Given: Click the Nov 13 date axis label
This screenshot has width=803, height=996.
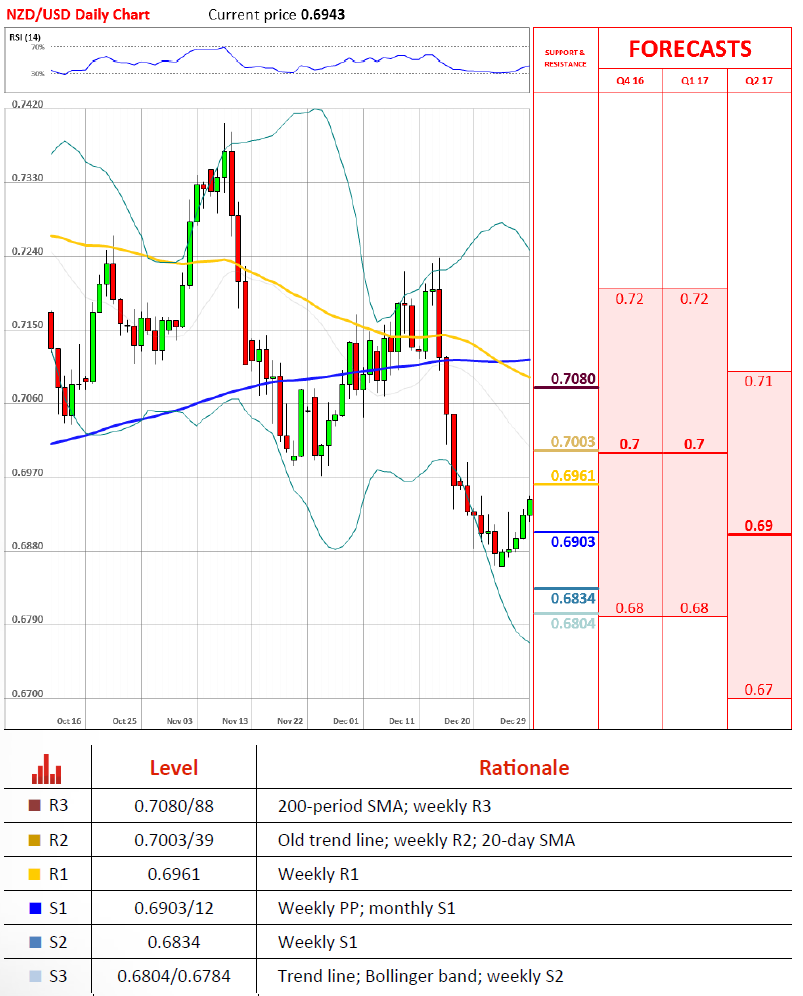Looking at the screenshot, I should tap(235, 721).
